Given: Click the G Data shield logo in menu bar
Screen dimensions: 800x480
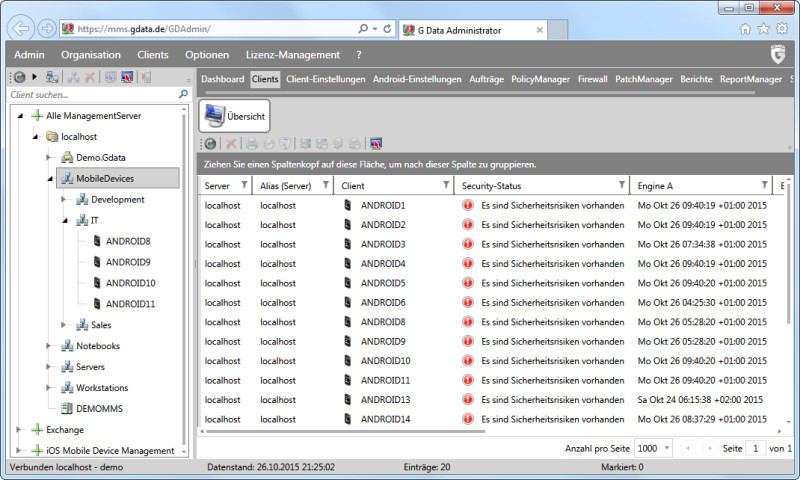Looking at the screenshot, I should 778,54.
